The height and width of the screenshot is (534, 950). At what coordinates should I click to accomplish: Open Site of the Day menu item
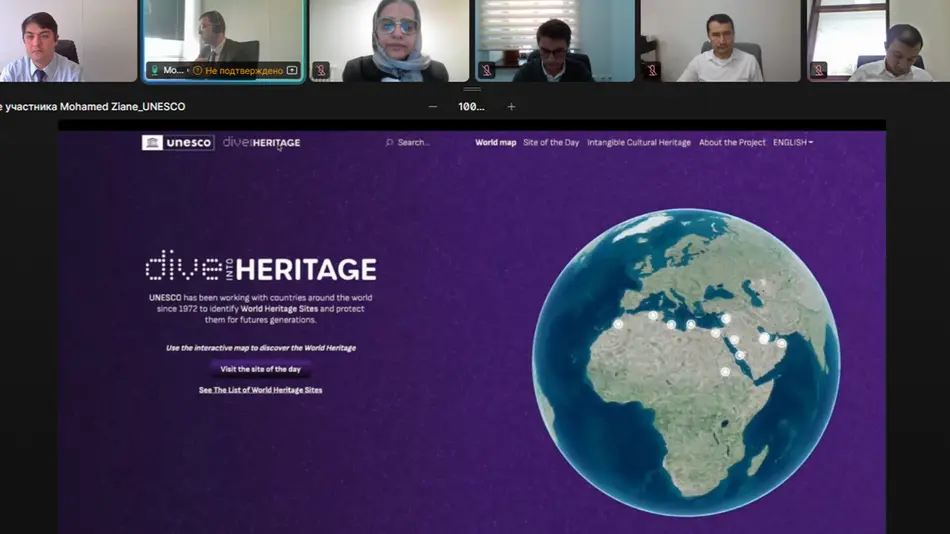click(551, 143)
